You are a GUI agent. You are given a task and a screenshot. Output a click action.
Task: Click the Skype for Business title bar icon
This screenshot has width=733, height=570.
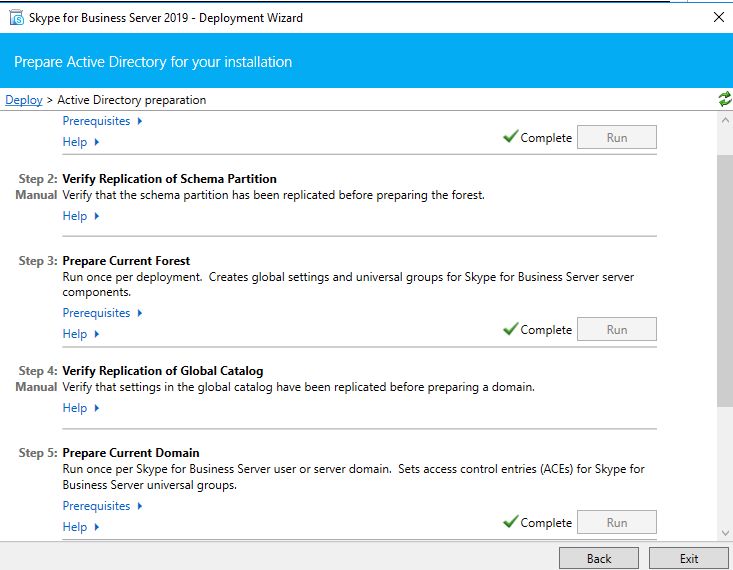pos(16,18)
